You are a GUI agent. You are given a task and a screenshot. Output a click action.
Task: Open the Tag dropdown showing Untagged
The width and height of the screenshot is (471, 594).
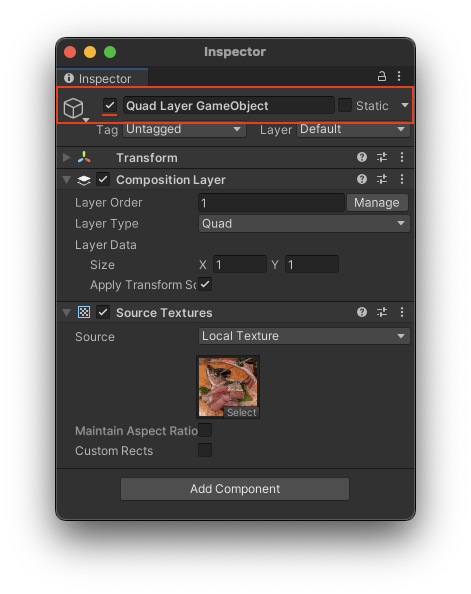[185, 129]
